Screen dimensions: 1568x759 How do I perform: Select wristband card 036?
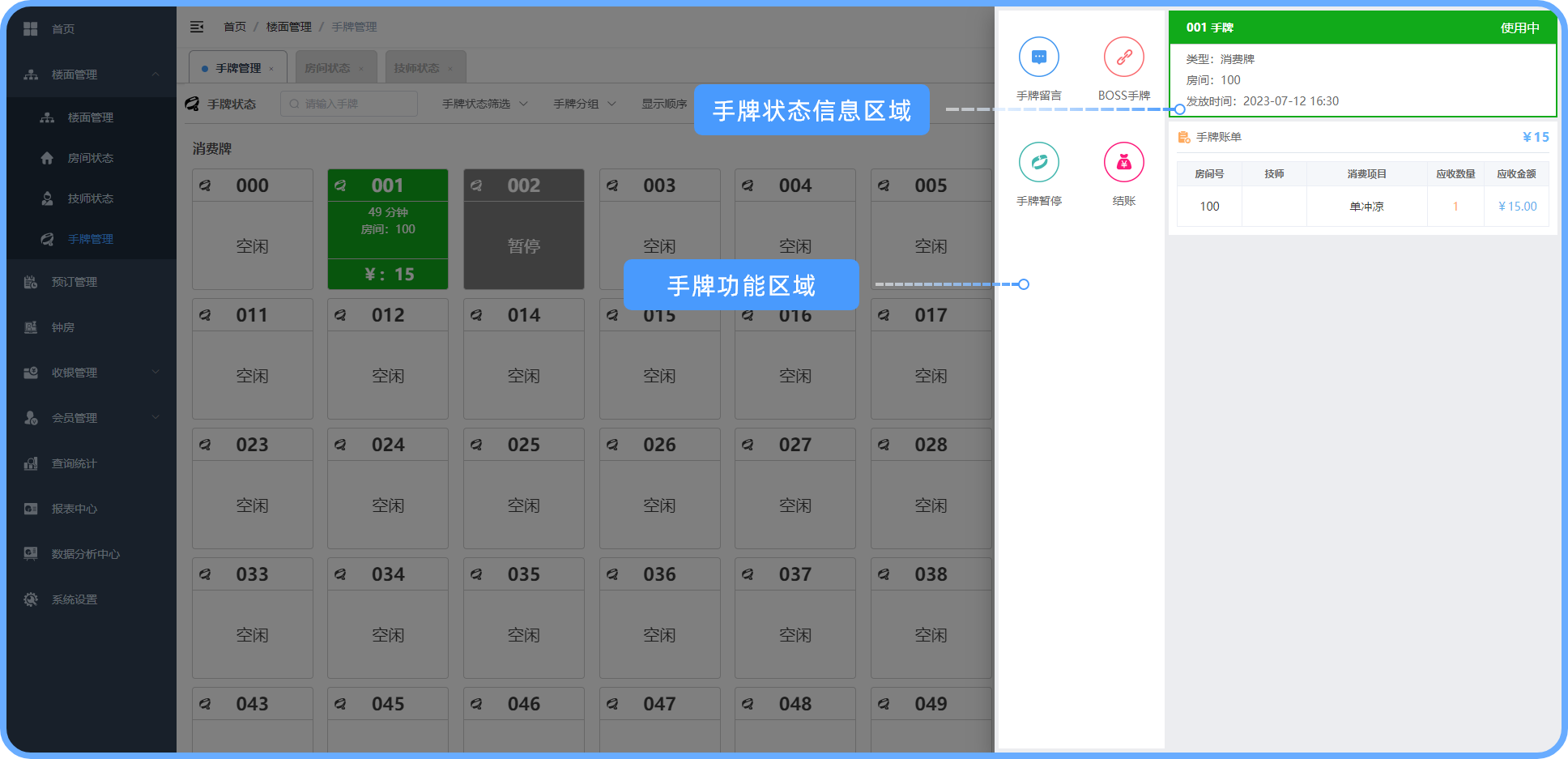click(x=660, y=618)
